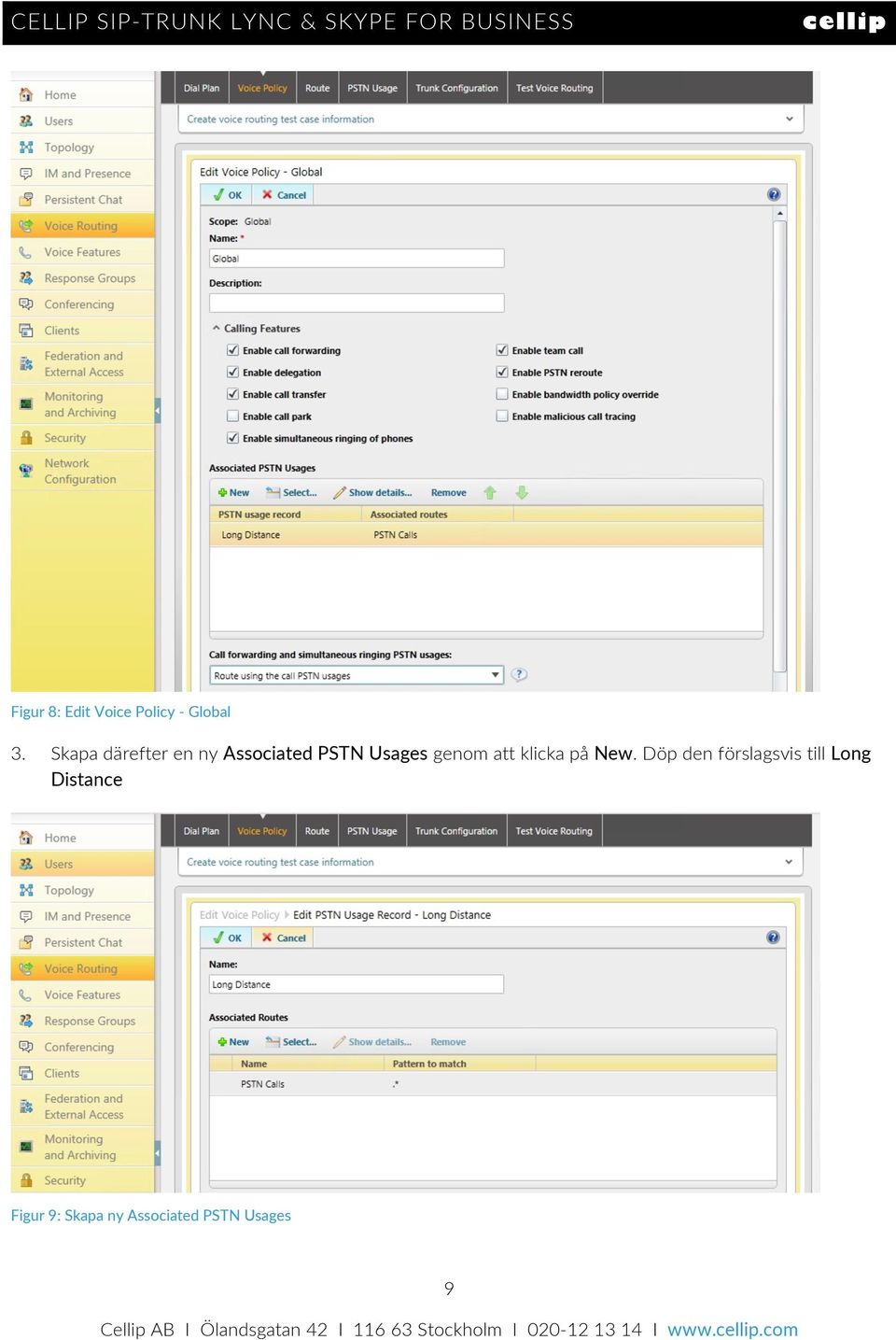Switch to the Voice Policy tab in Figure 9
The image size is (896, 1340).
click(262, 831)
